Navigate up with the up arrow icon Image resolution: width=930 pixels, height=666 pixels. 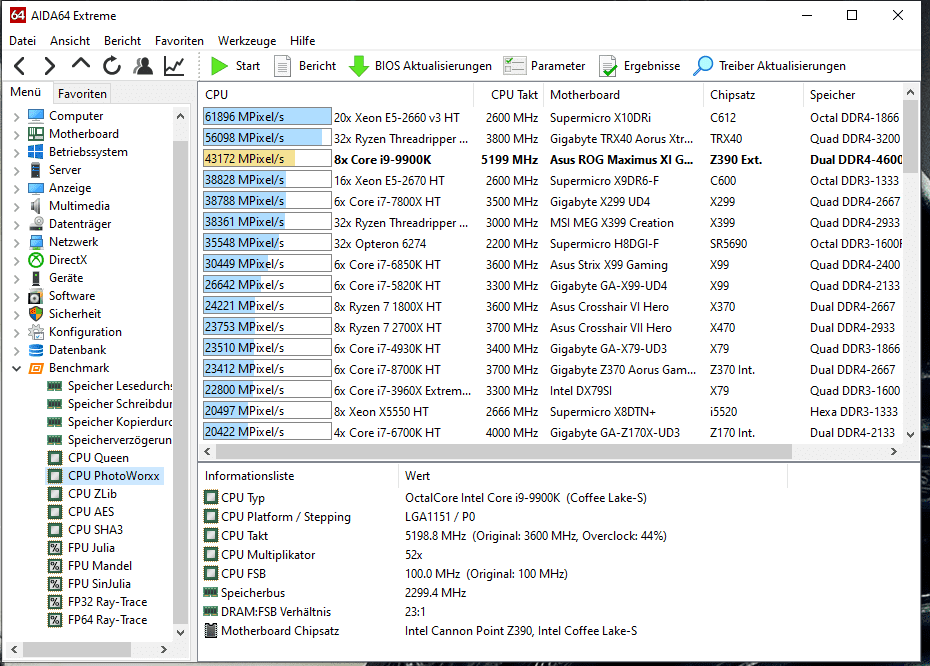point(81,64)
